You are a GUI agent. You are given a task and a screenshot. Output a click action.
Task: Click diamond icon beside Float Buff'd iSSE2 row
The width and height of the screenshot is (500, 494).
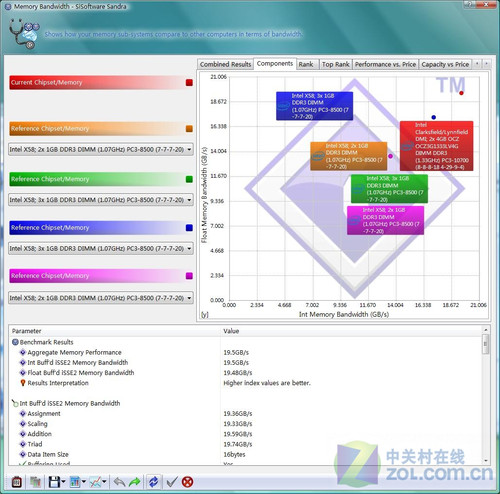23,373
